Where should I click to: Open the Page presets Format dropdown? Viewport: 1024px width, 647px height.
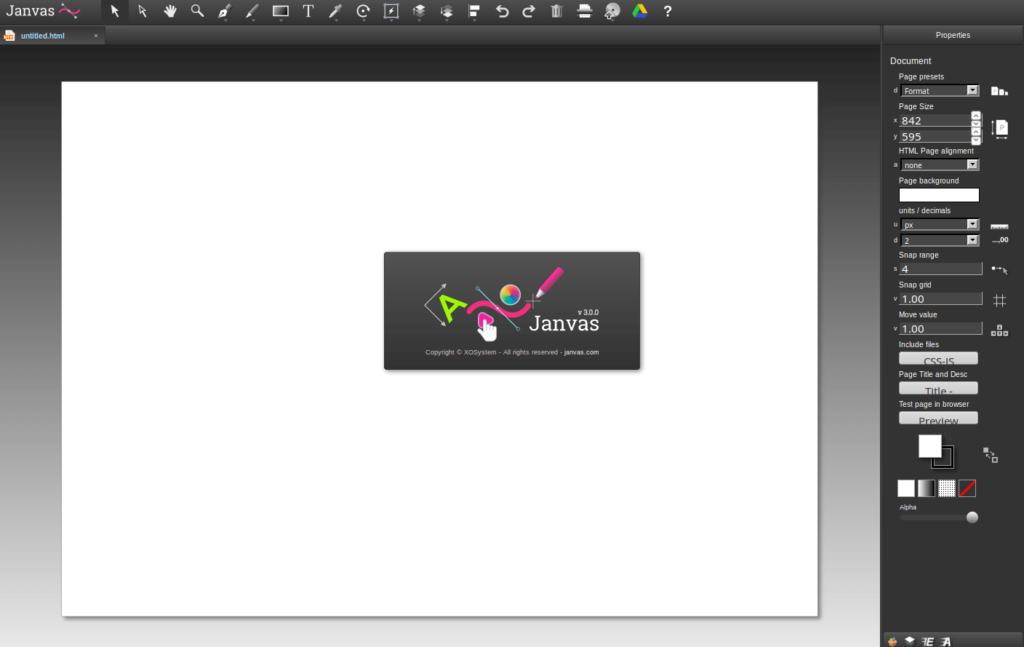click(939, 90)
